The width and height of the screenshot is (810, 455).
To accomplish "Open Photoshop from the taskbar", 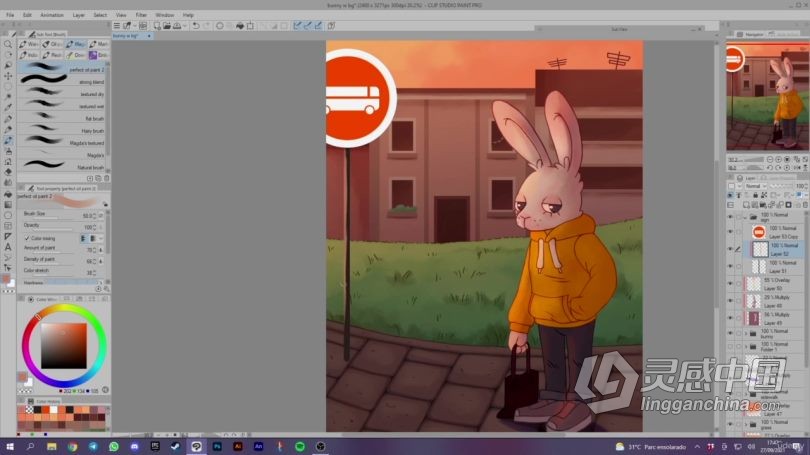I will pos(217,446).
